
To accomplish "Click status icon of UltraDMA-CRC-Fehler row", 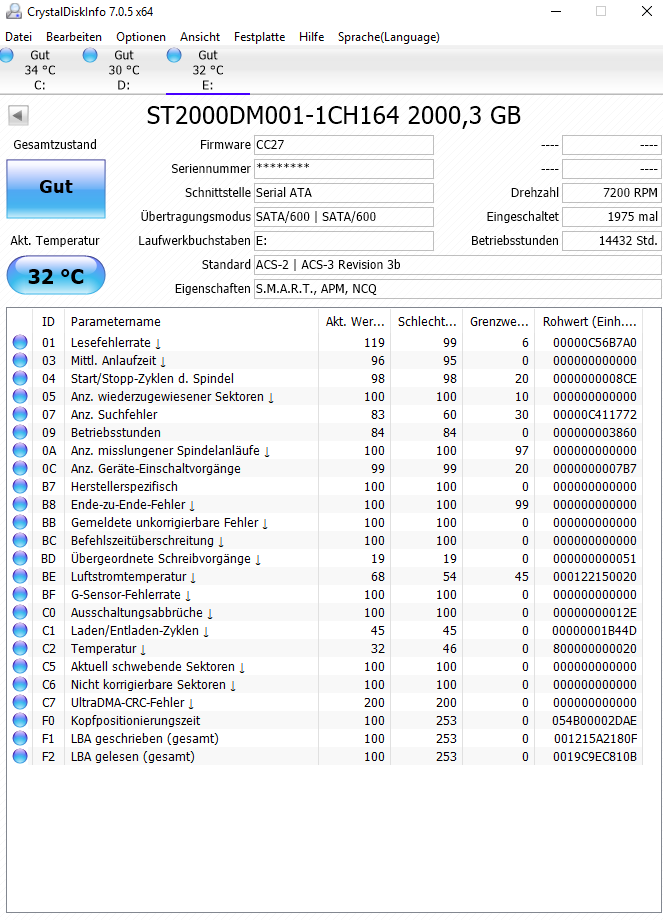I will click(x=20, y=702).
